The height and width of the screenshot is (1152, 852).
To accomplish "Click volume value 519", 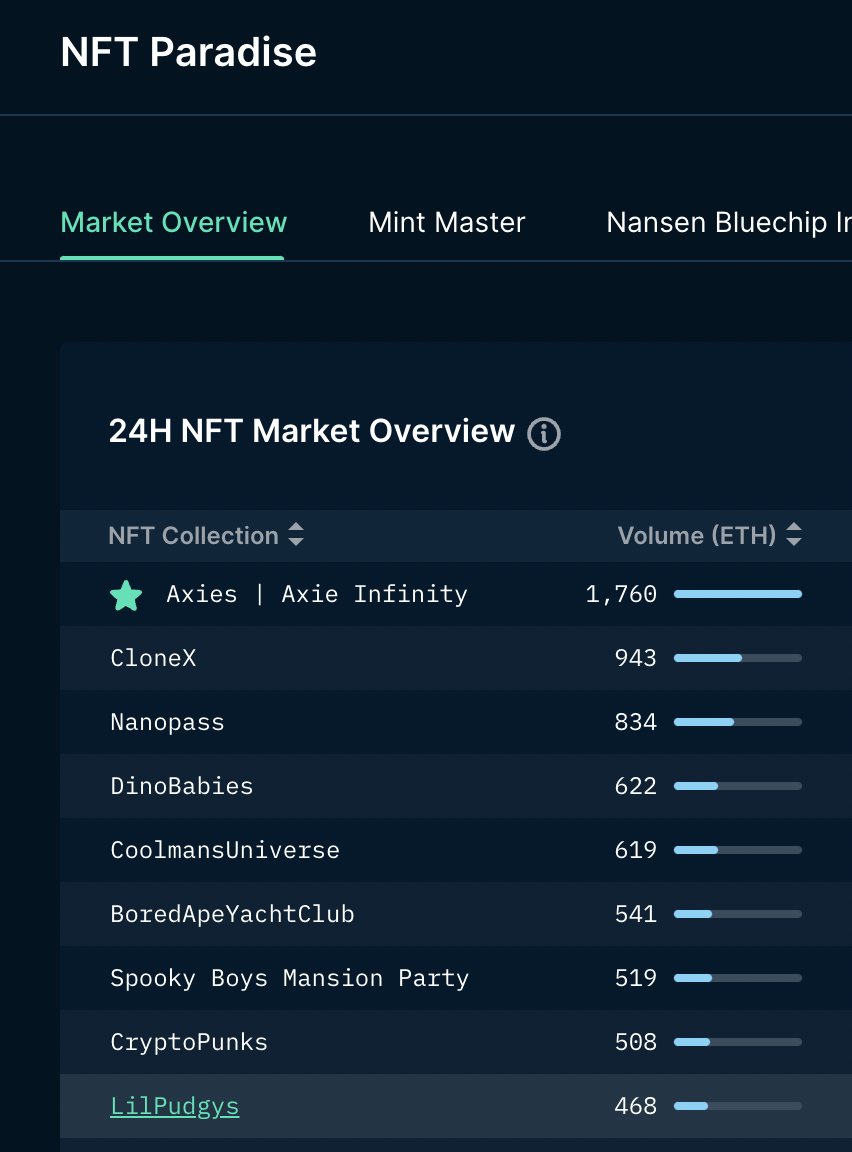I will click(x=635, y=977).
